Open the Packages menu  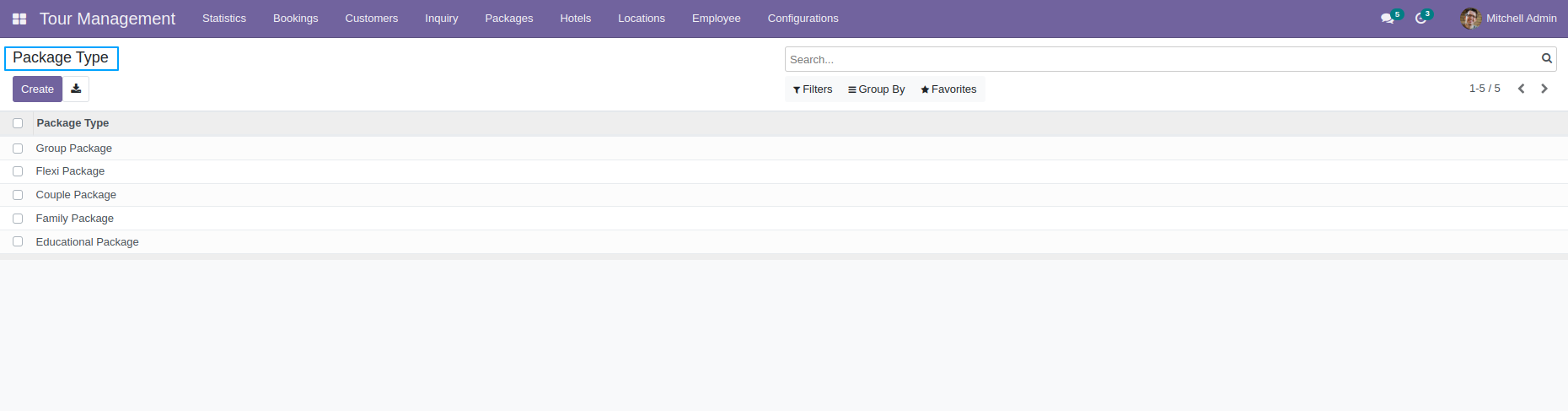click(x=509, y=19)
